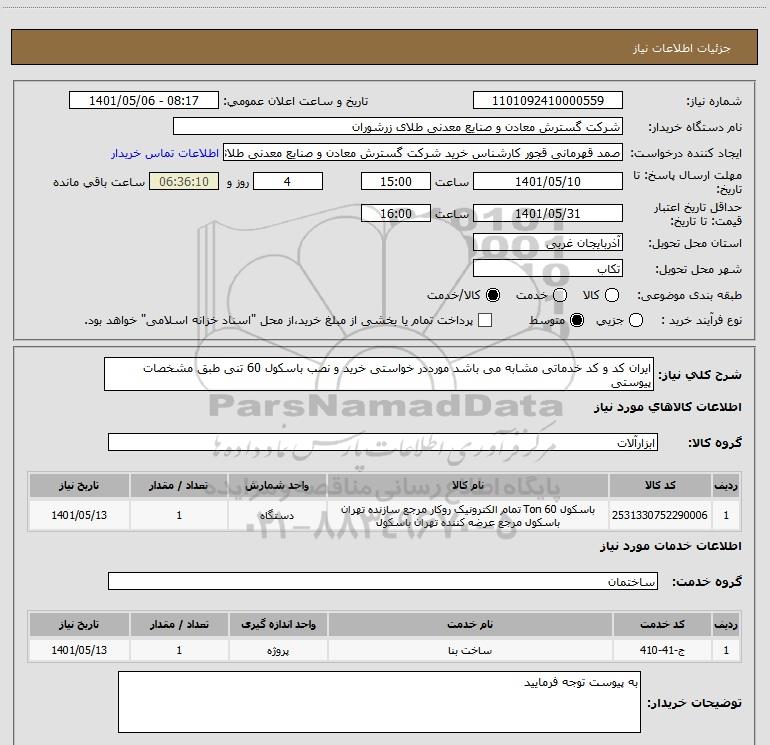Click the پروژه unit cell

tap(278, 650)
